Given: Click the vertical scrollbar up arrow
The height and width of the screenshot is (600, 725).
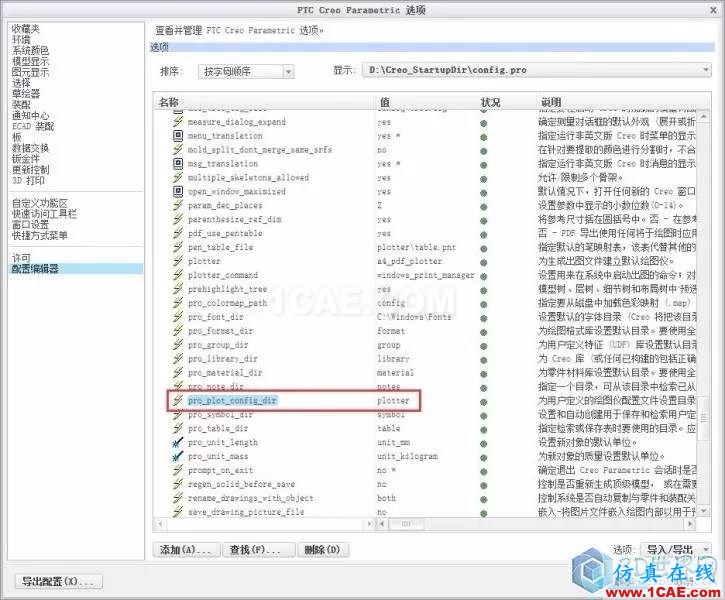Looking at the screenshot, I should [703, 116].
